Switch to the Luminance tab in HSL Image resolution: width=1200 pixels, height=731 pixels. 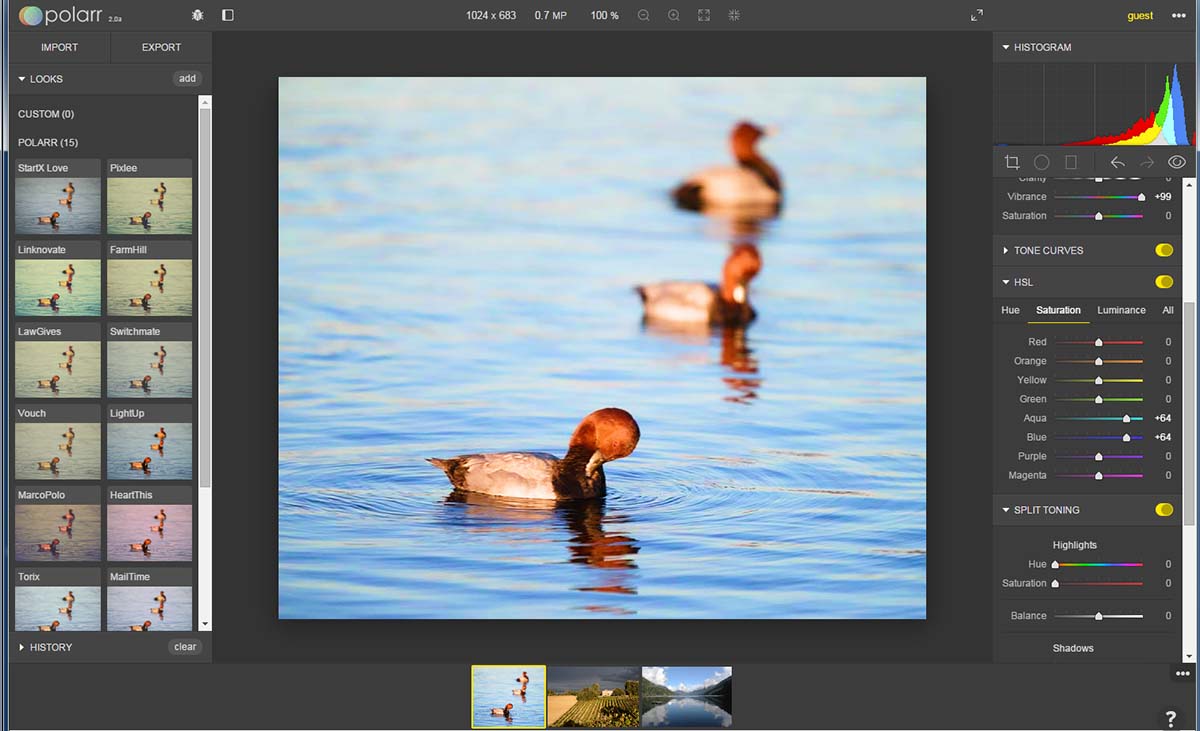[x=1121, y=310]
